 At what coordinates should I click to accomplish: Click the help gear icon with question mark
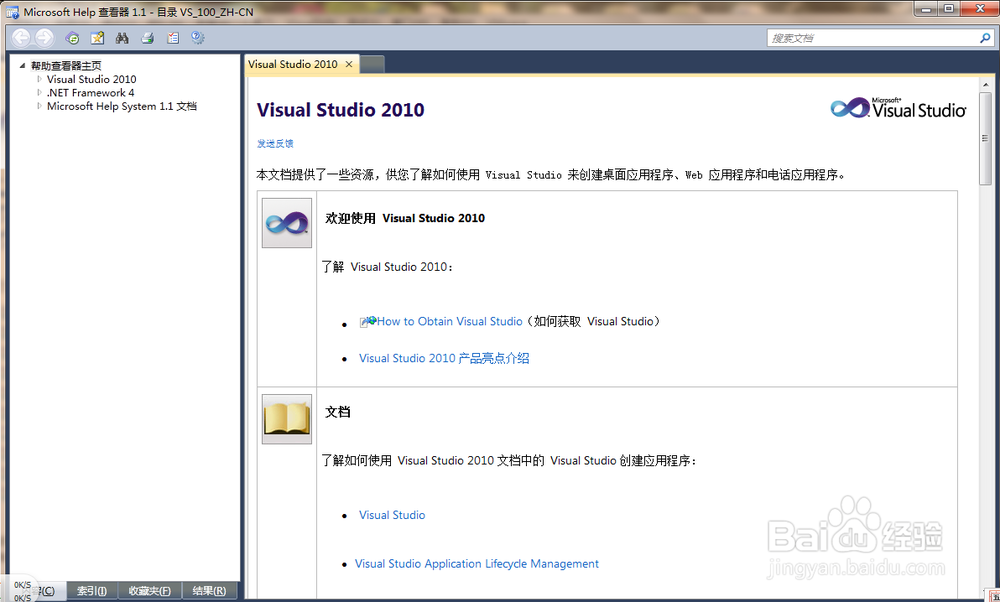(x=196, y=36)
